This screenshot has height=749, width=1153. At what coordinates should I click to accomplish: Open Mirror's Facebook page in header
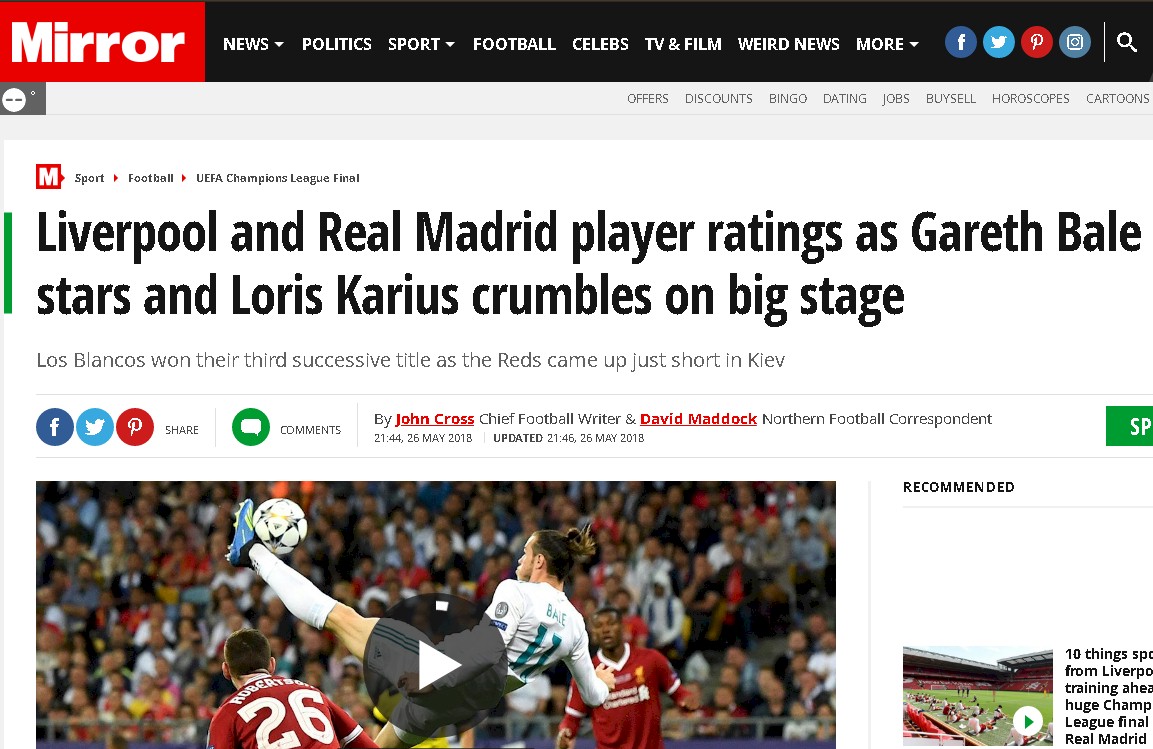[x=960, y=43]
